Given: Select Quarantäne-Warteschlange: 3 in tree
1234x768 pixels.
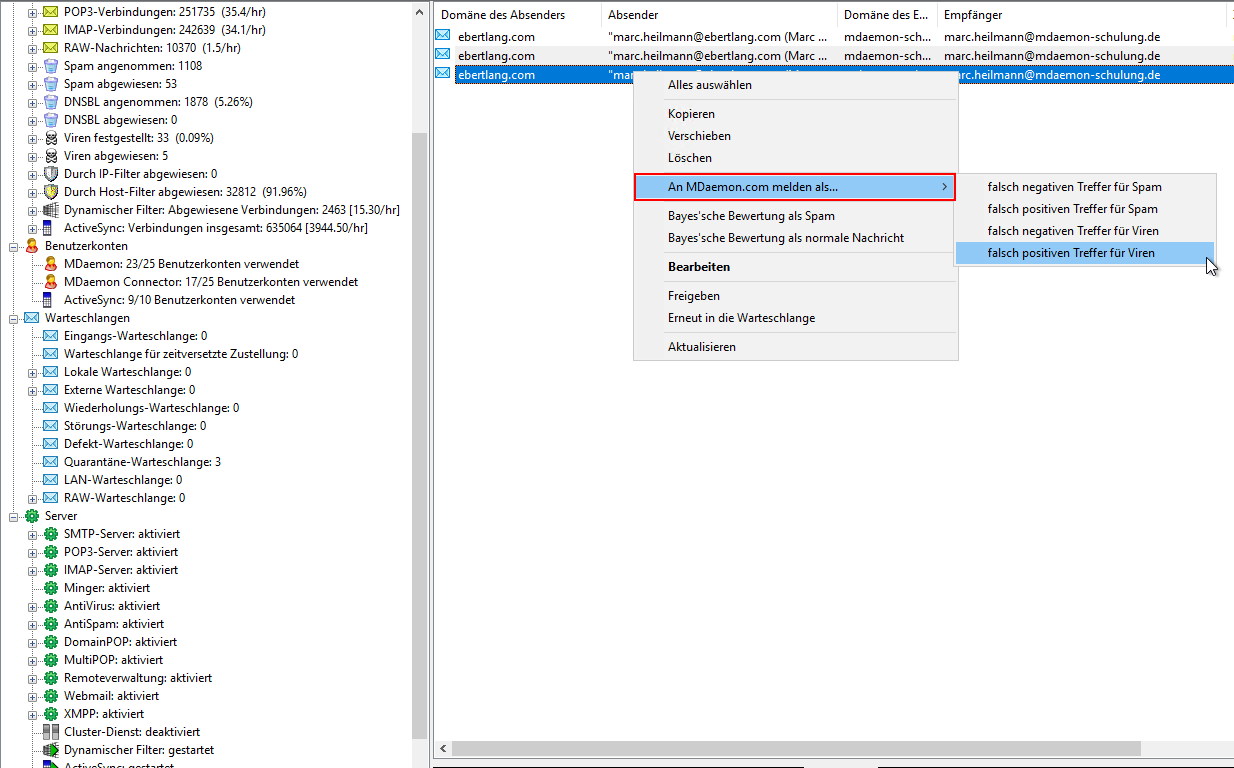Looking at the screenshot, I should 142,462.
